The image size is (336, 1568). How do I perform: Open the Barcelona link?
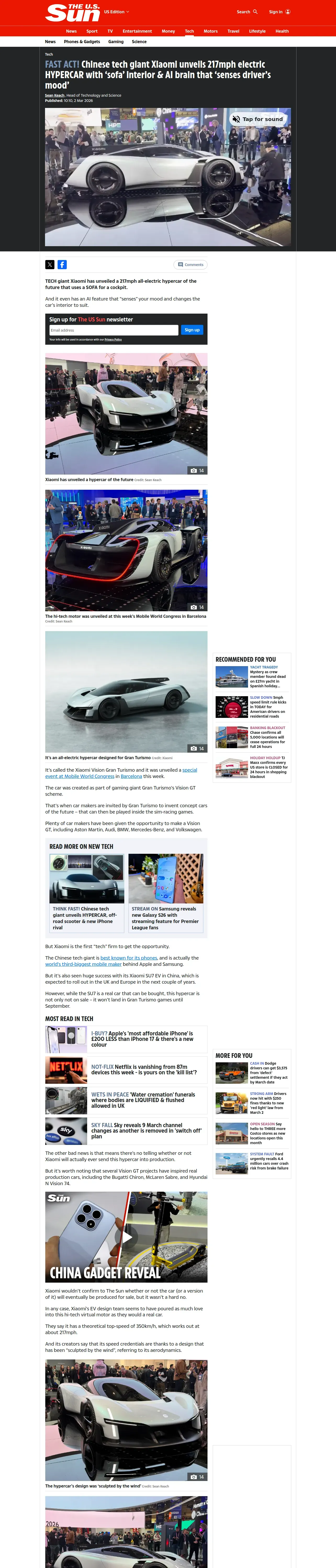tap(131, 776)
